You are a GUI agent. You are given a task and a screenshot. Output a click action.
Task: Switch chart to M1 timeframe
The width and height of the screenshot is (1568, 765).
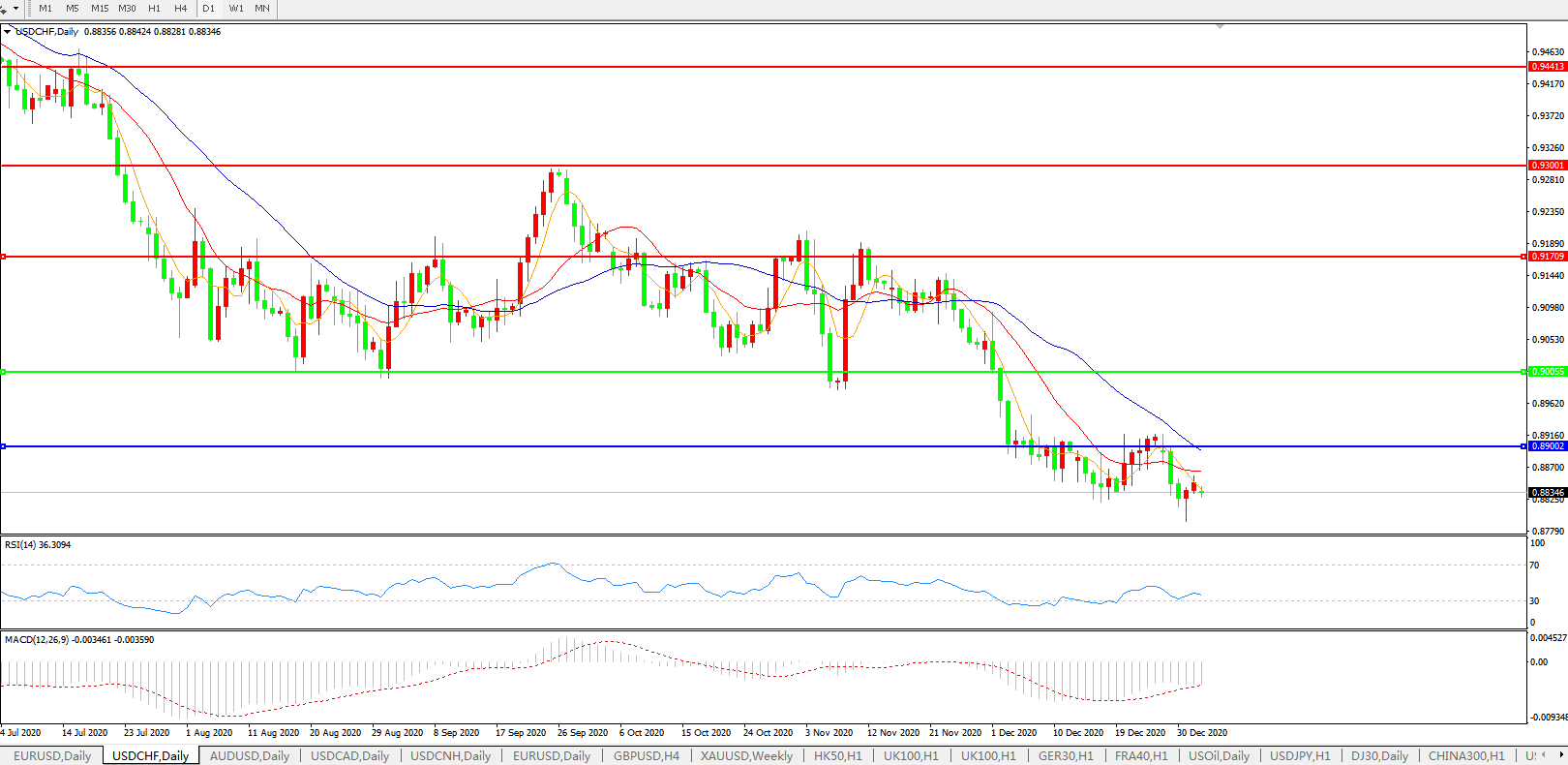pyautogui.click(x=45, y=8)
